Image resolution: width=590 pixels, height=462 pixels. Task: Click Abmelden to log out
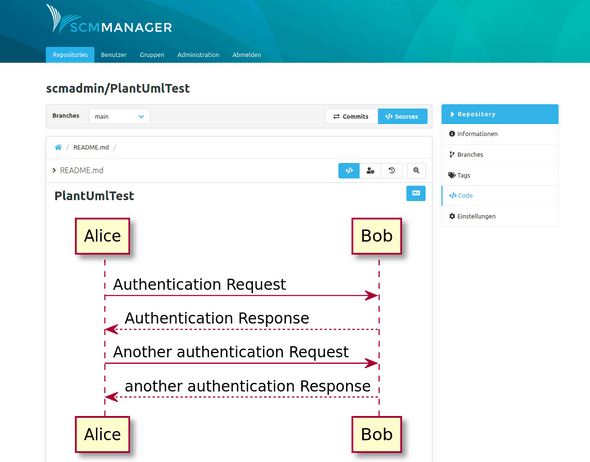click(246, 55)
